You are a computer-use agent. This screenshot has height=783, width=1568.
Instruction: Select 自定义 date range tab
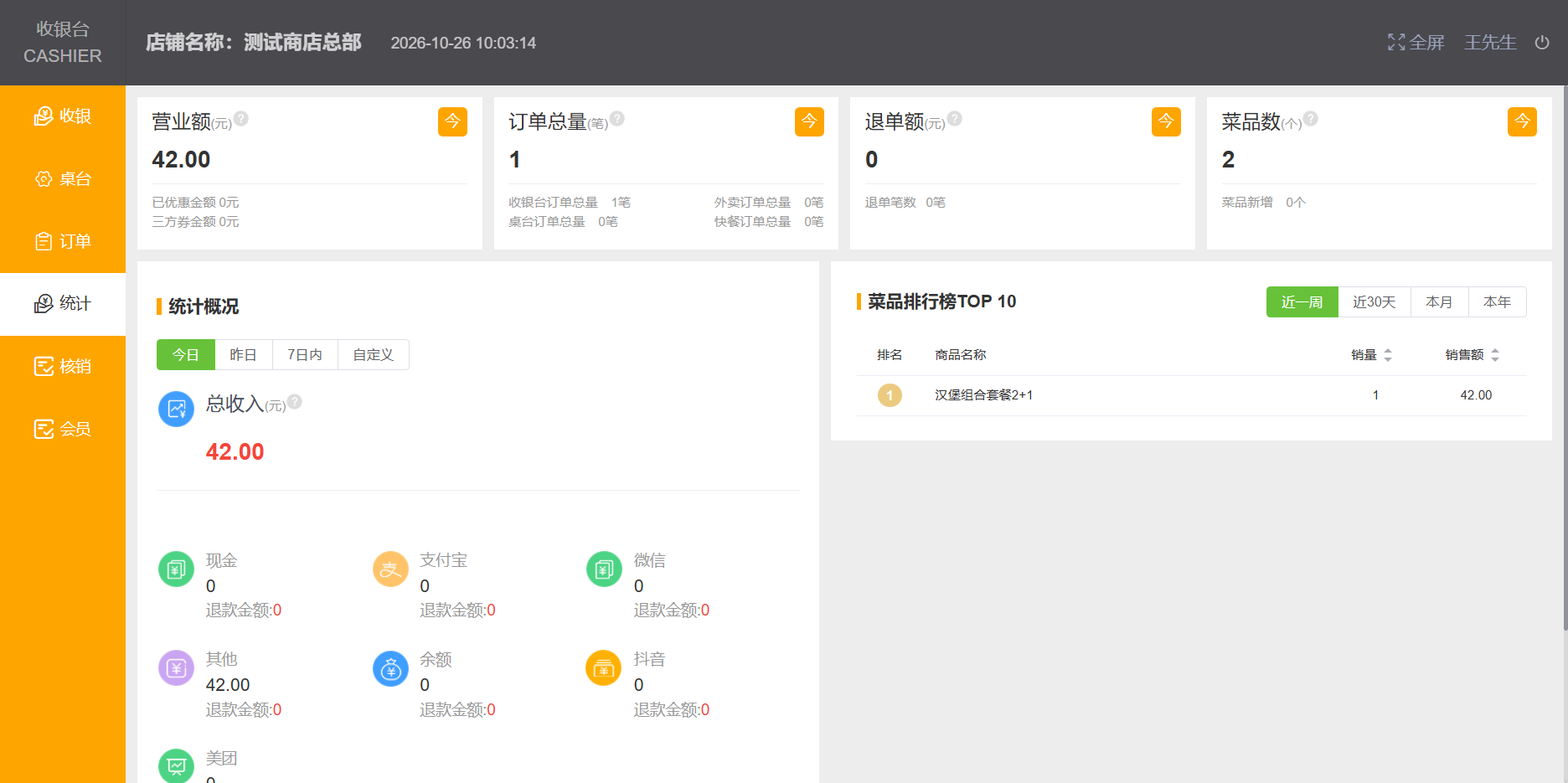point(374,355)
